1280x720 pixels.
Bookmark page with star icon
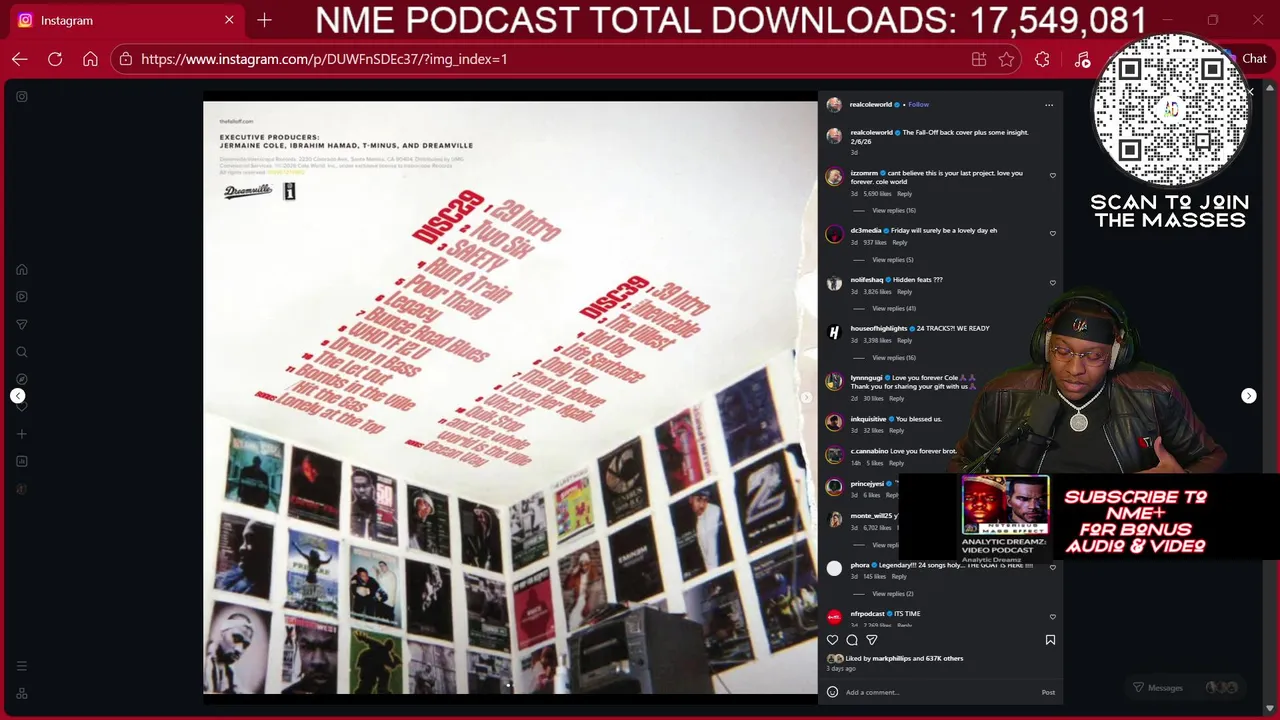click(1006, 59)
